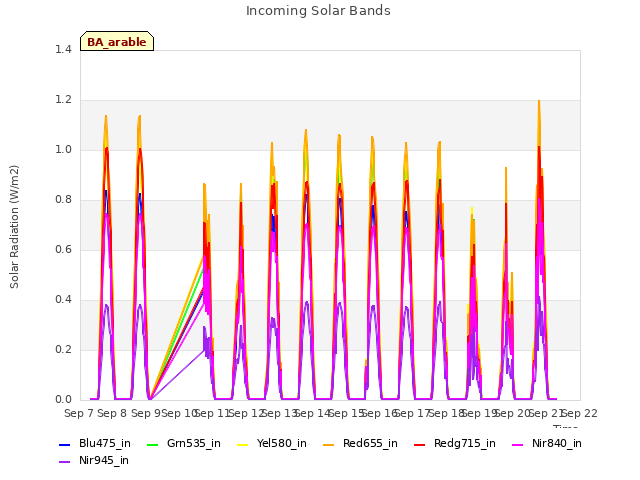Click the Grn535_in legend color swatch
The width and height of the screenshot is (640, 480).
[x=152, y=444]
